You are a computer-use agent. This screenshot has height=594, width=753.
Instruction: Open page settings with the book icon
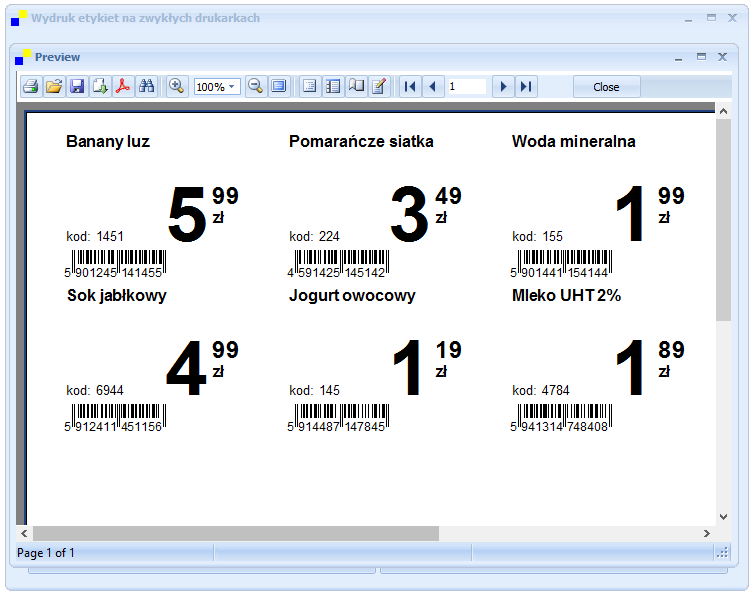pyautogui.click(x=356, y=87)
